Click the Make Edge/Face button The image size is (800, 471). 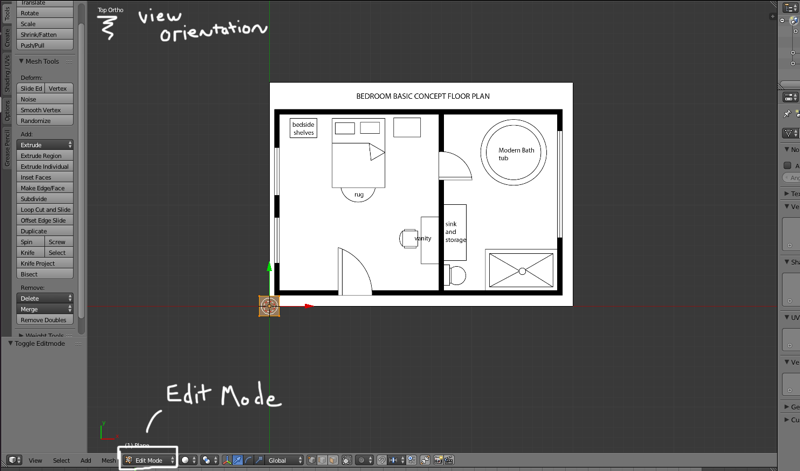pyautogui.click(x=45, y=188)
